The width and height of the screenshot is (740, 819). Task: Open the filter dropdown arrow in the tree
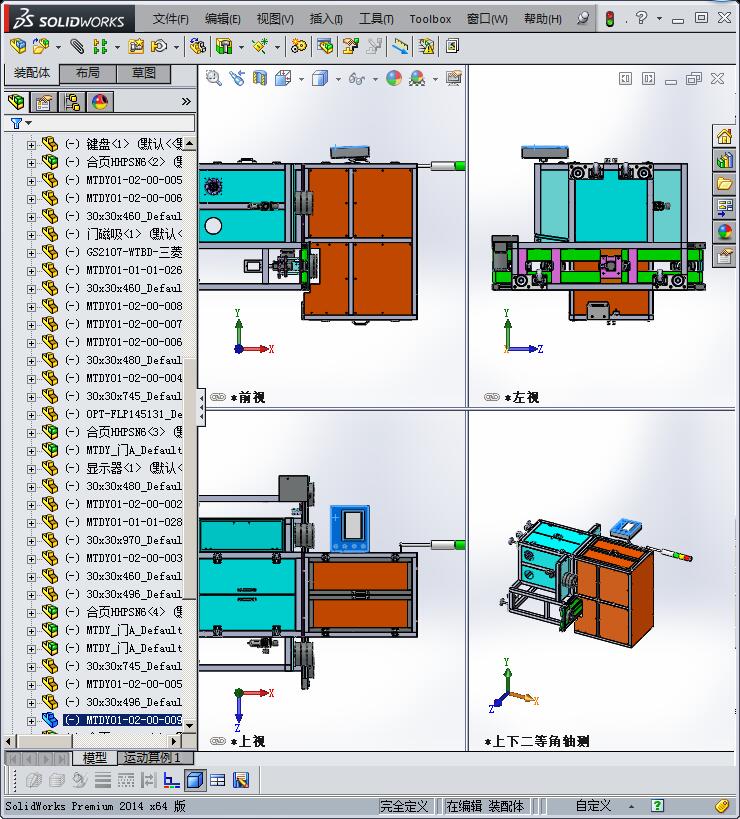click(x=29, y=123)
